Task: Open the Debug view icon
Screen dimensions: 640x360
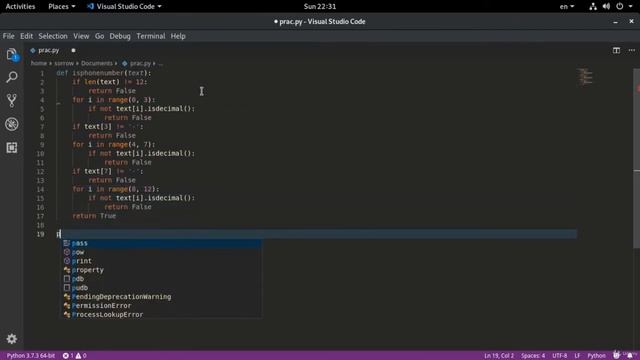Action: (12, 124)
